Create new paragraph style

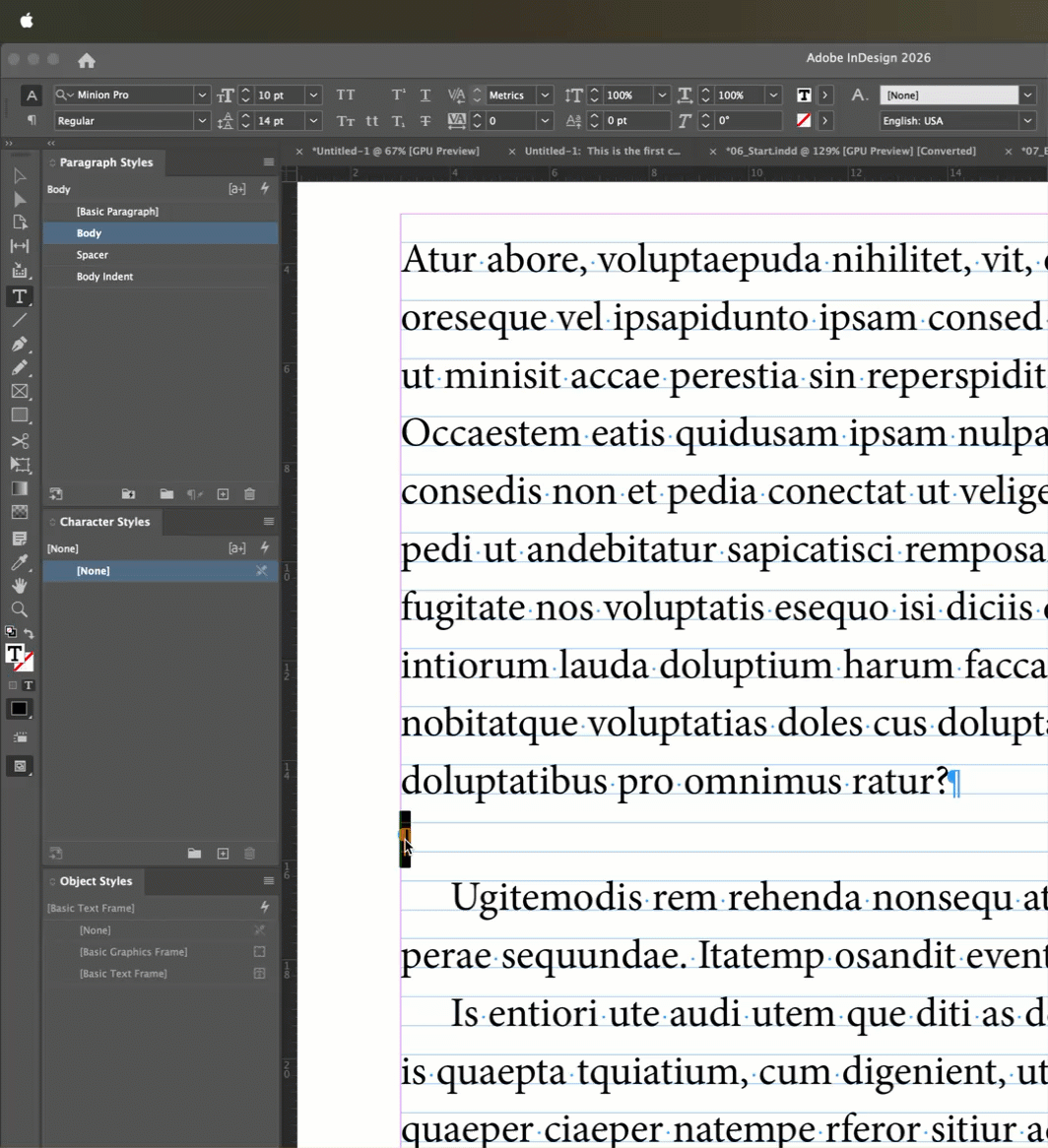[x=223, y=494]
